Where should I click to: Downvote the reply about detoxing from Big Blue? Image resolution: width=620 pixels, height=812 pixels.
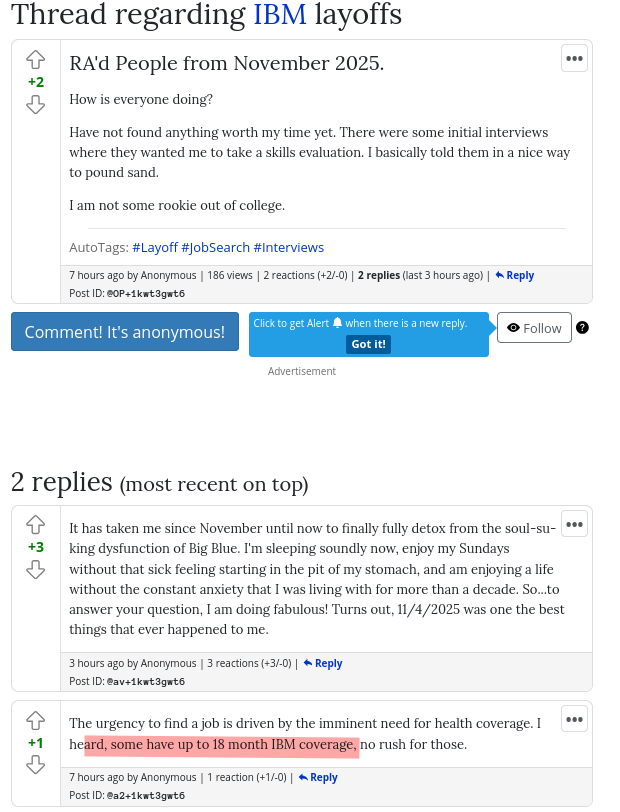click(x=36, y=570)
